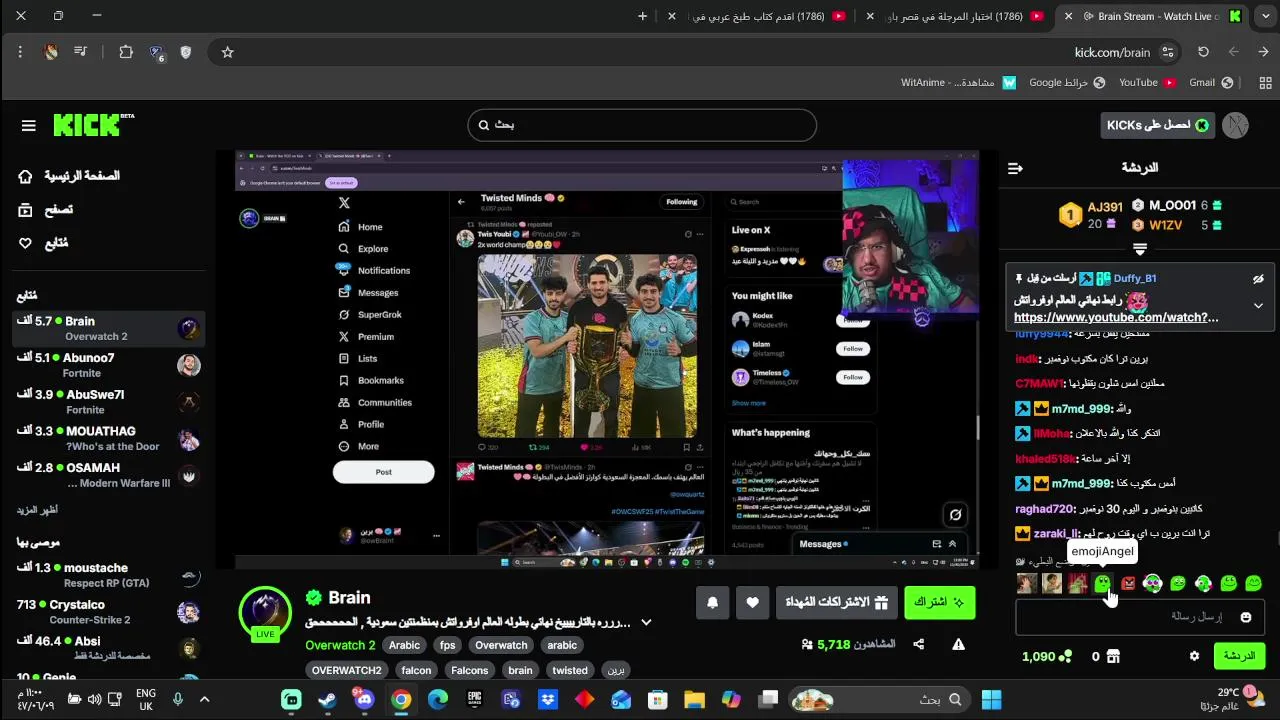Viewport: 1280px width, 720px height.
Task: Click the 1,090 channel points balance
Action: click(1047, 656)
